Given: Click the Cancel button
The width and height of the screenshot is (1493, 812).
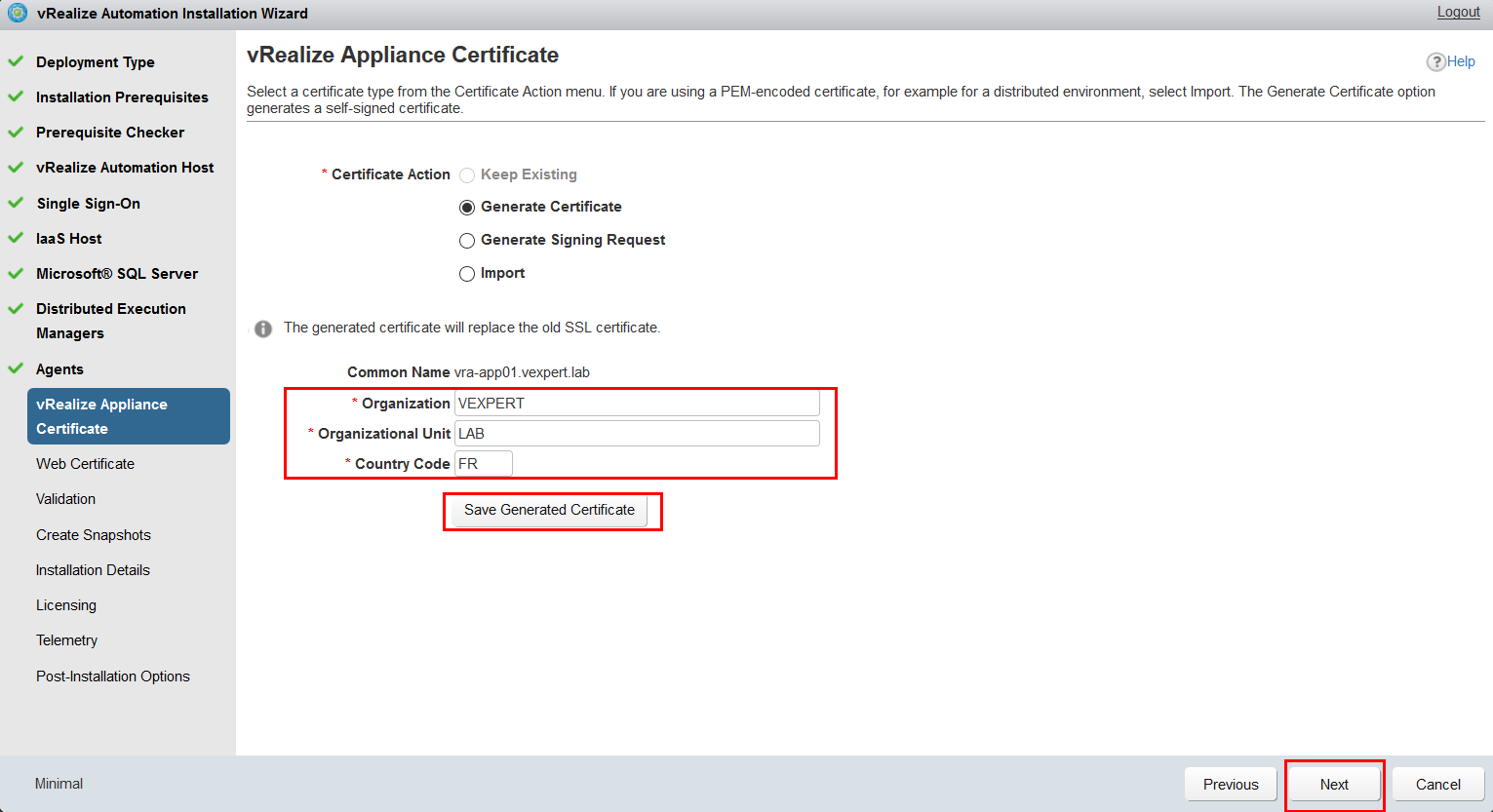Looking at the screenshot, I should 1438,785.
